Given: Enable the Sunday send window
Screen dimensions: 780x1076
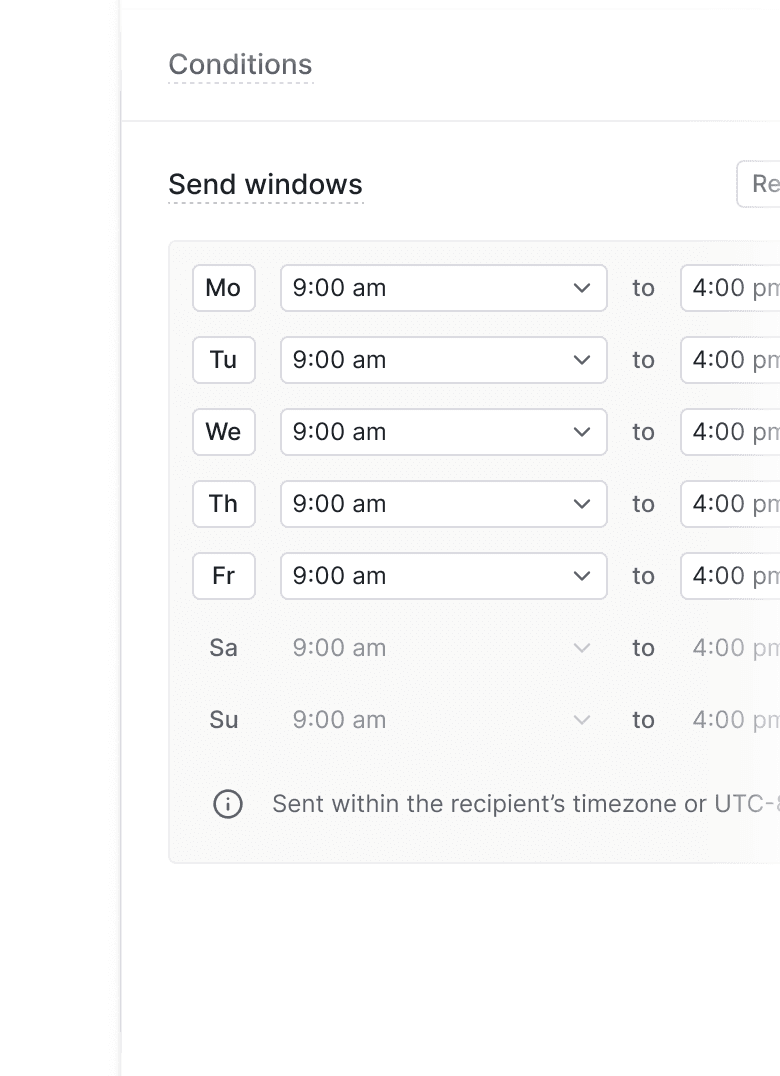Looking at the screenshot, I should [223, 720].
